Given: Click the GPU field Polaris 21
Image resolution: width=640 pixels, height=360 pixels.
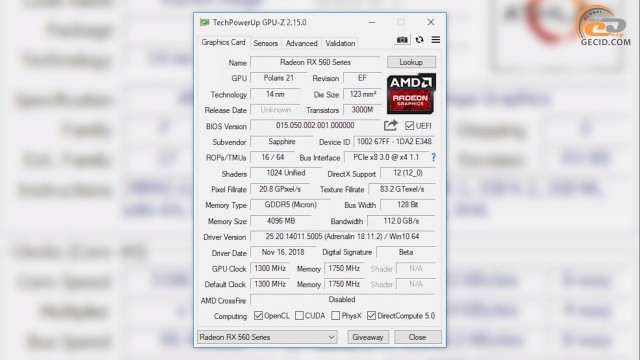Looking at the screenshot, I should pyautogui.click(x=278, y=78).
